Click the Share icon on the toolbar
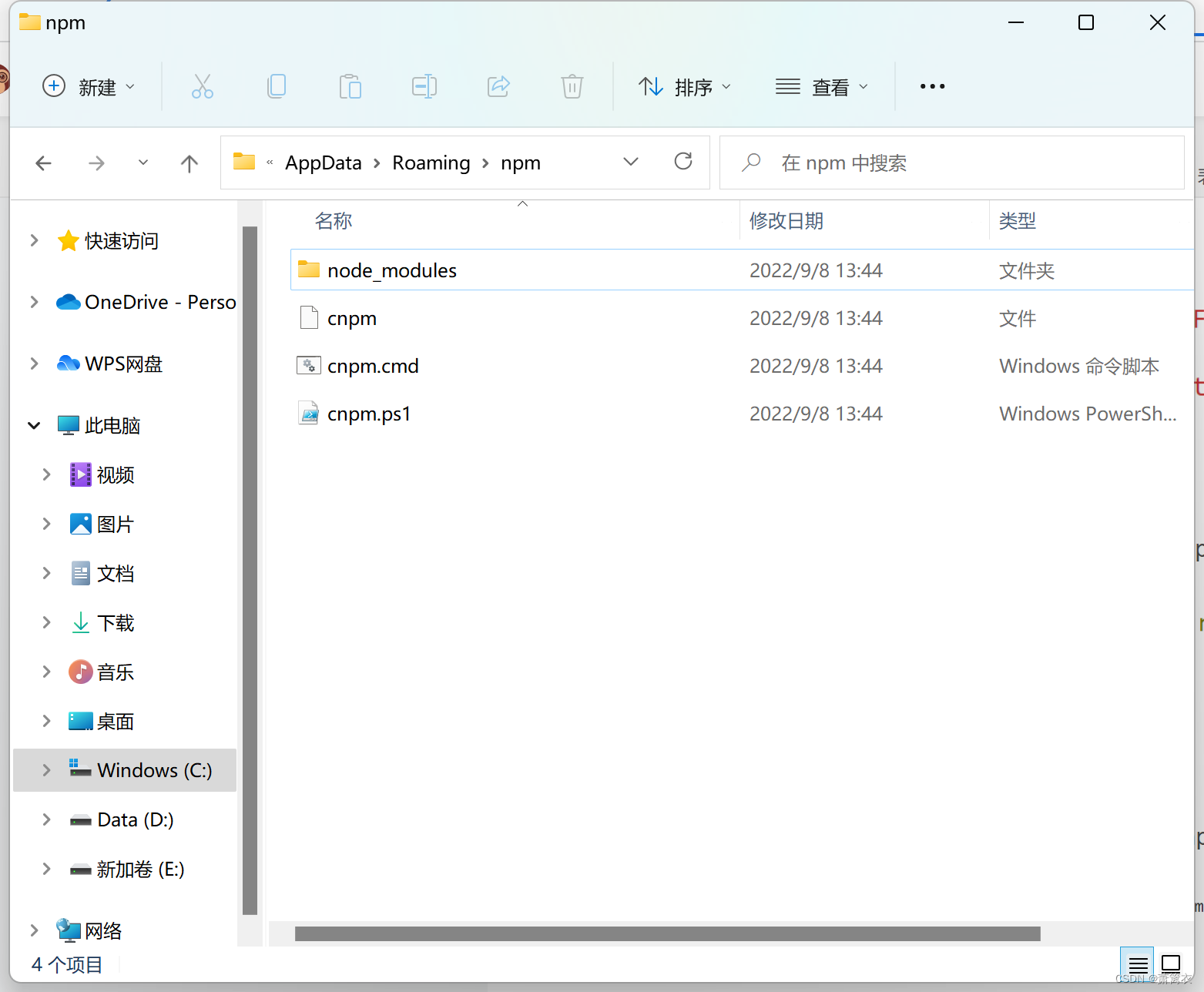The width and height of the screenshot is (1204, 992). point(498,86)
